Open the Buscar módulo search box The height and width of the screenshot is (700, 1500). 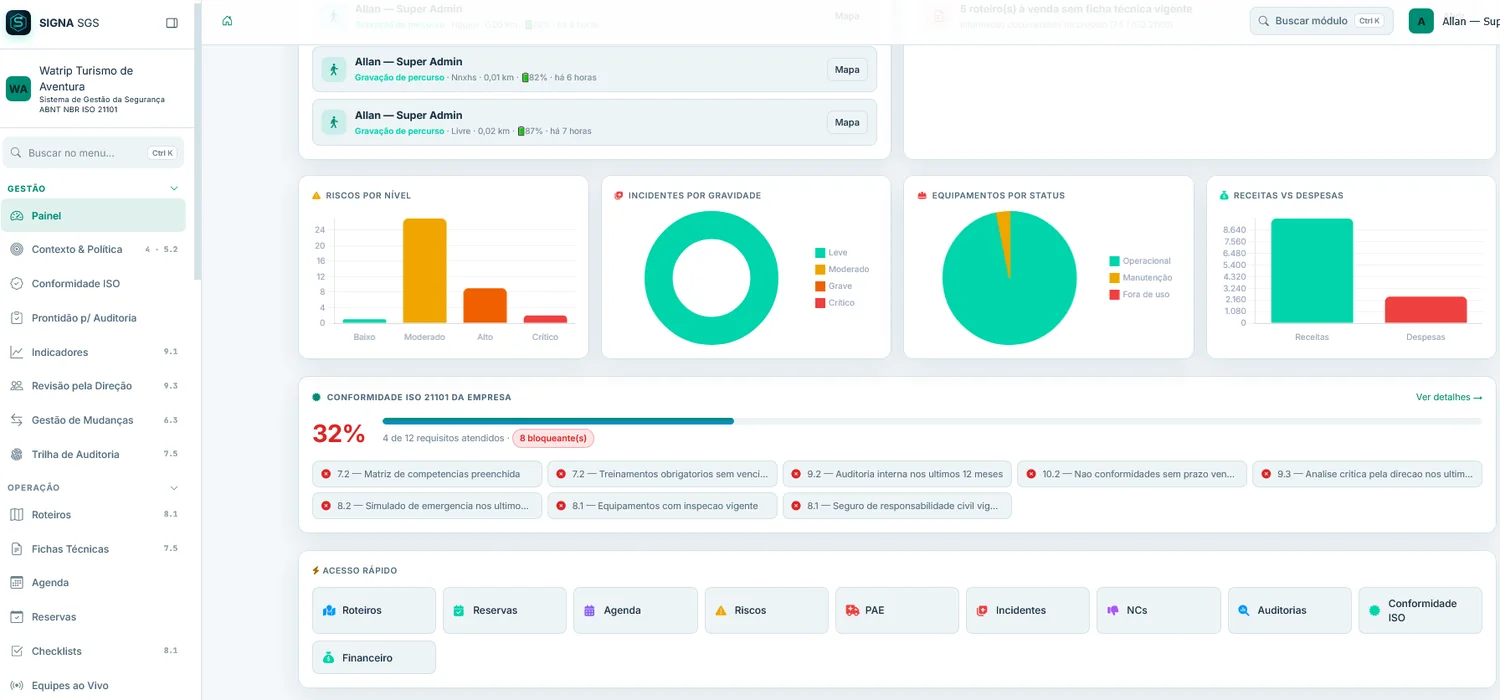[x=1321, y=21]
